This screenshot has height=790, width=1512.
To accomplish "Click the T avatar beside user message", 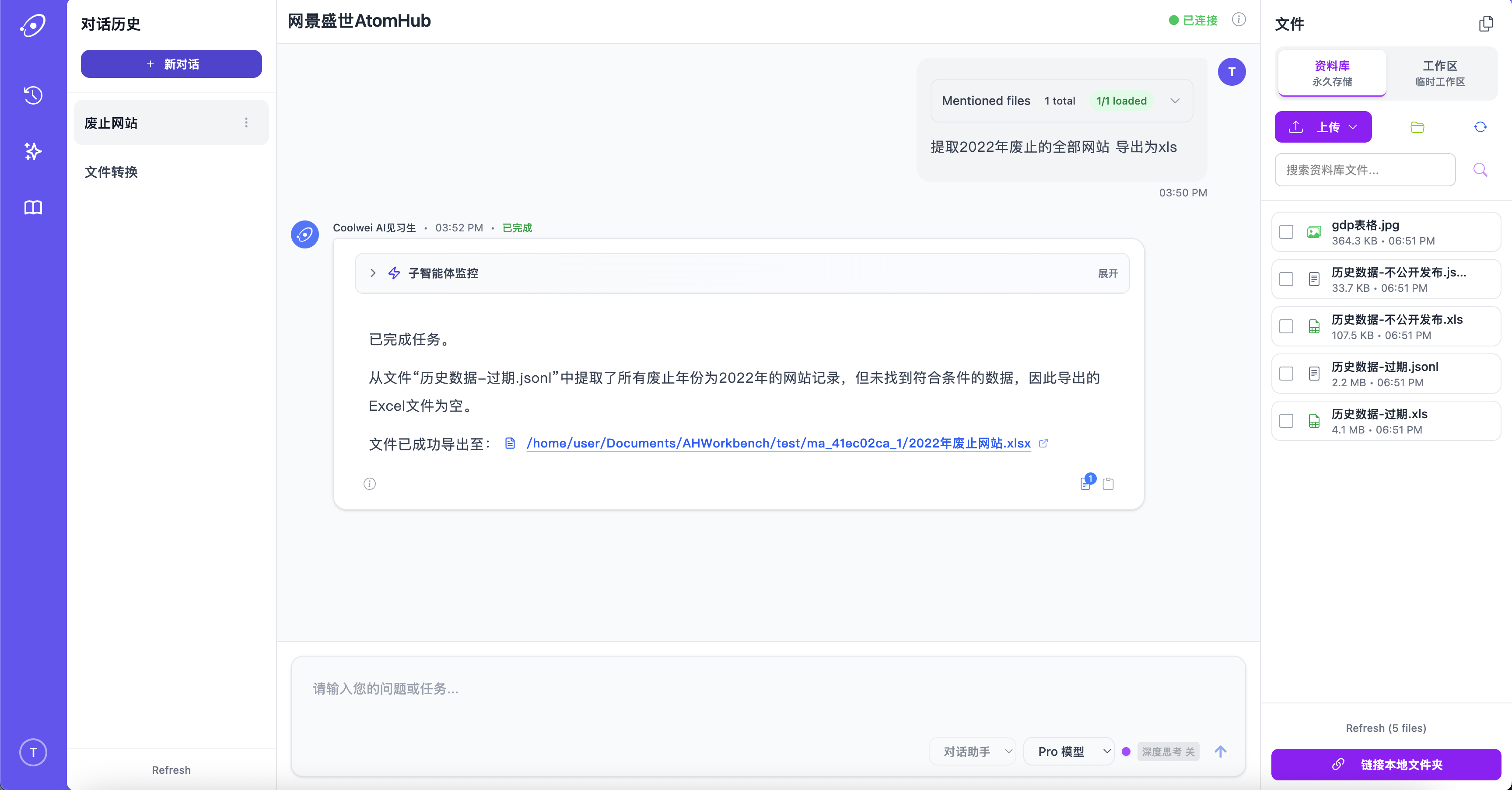I will pos(1232,72).
